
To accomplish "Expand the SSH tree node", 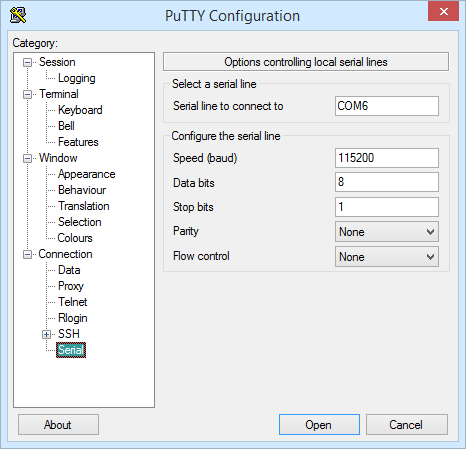I will (x=46, y=334).
